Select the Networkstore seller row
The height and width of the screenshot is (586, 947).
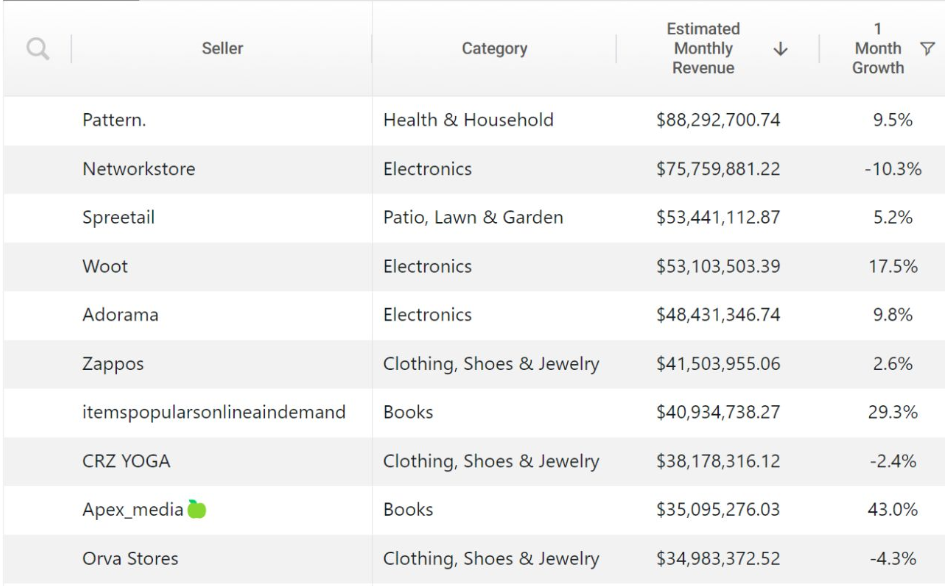(x=138, y=169)
